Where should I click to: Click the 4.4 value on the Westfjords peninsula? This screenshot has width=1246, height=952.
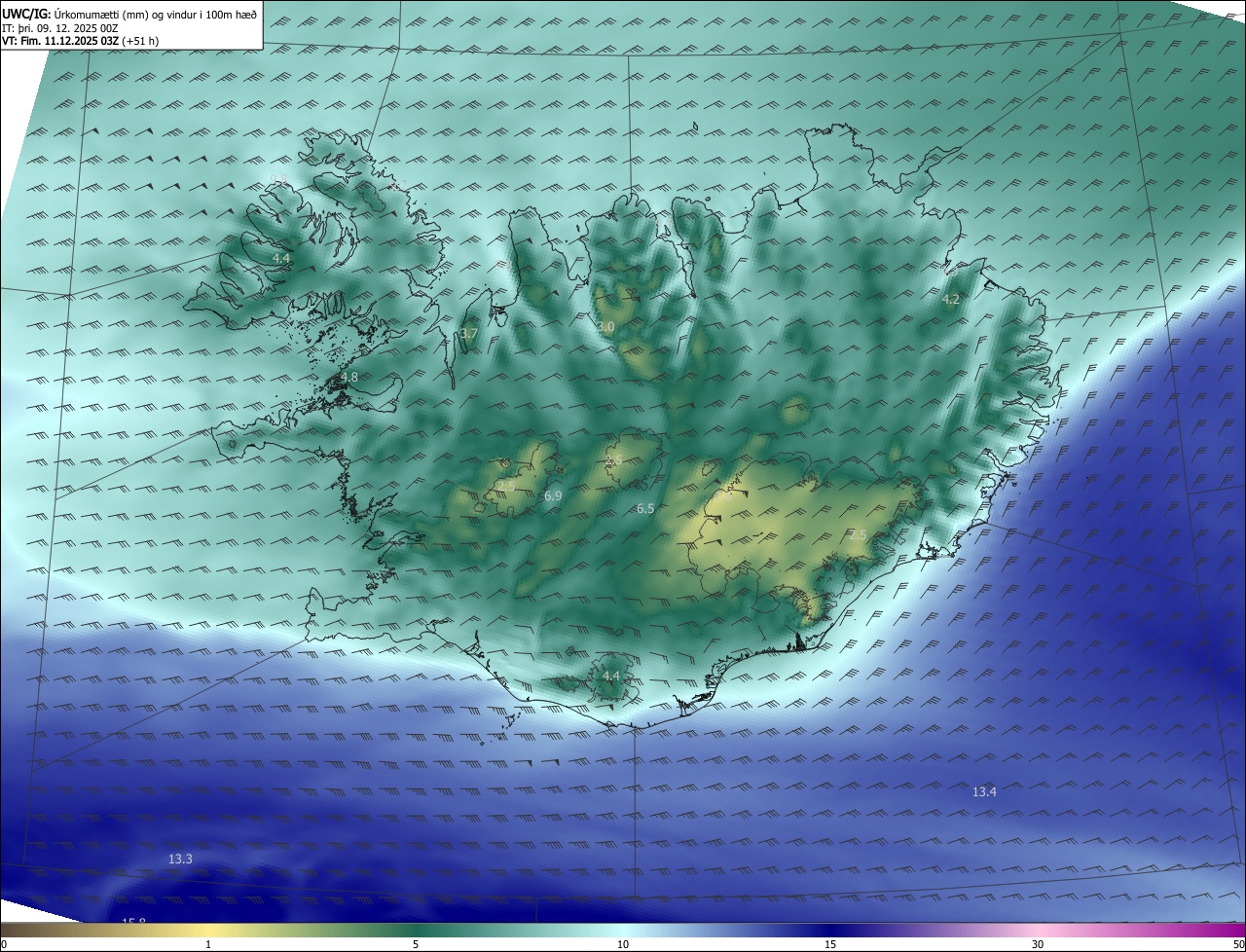click(x=280, y=258)
